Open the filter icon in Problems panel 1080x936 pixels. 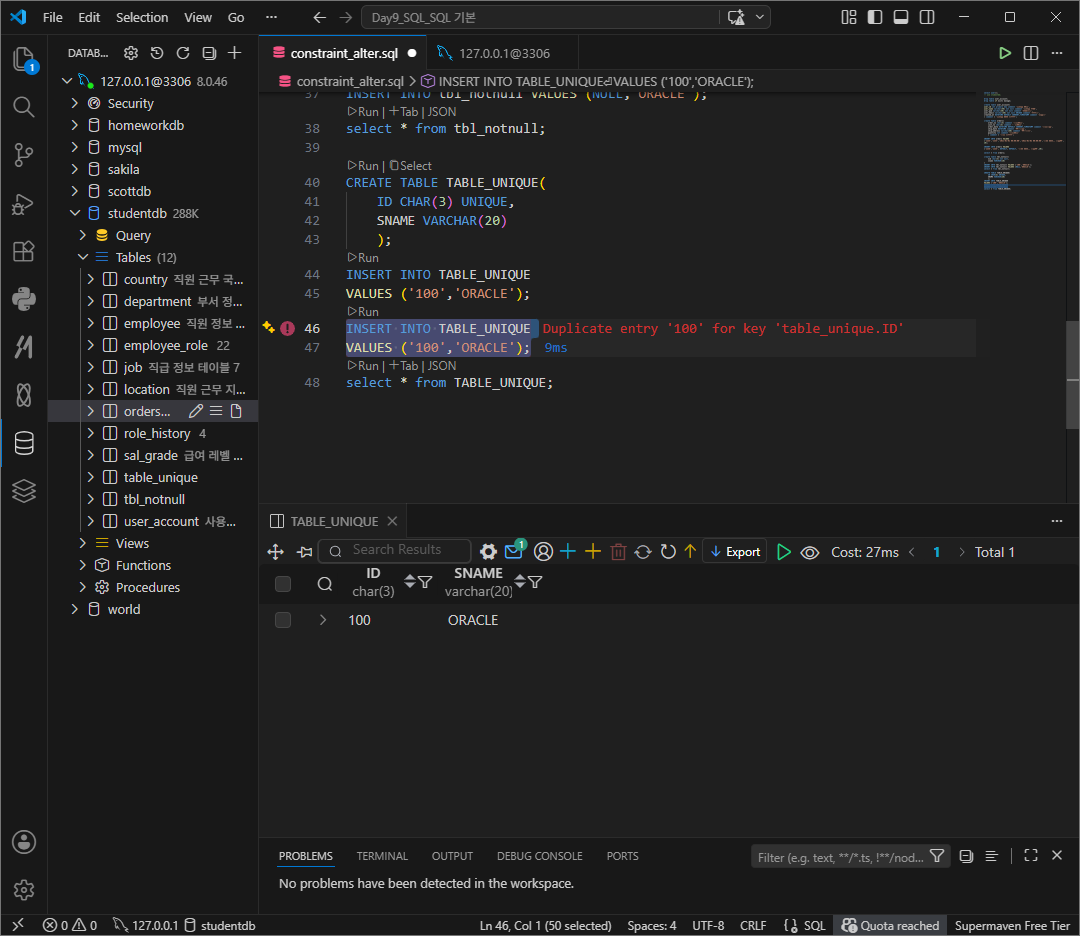pyautogui.click(x=937, y=856)
